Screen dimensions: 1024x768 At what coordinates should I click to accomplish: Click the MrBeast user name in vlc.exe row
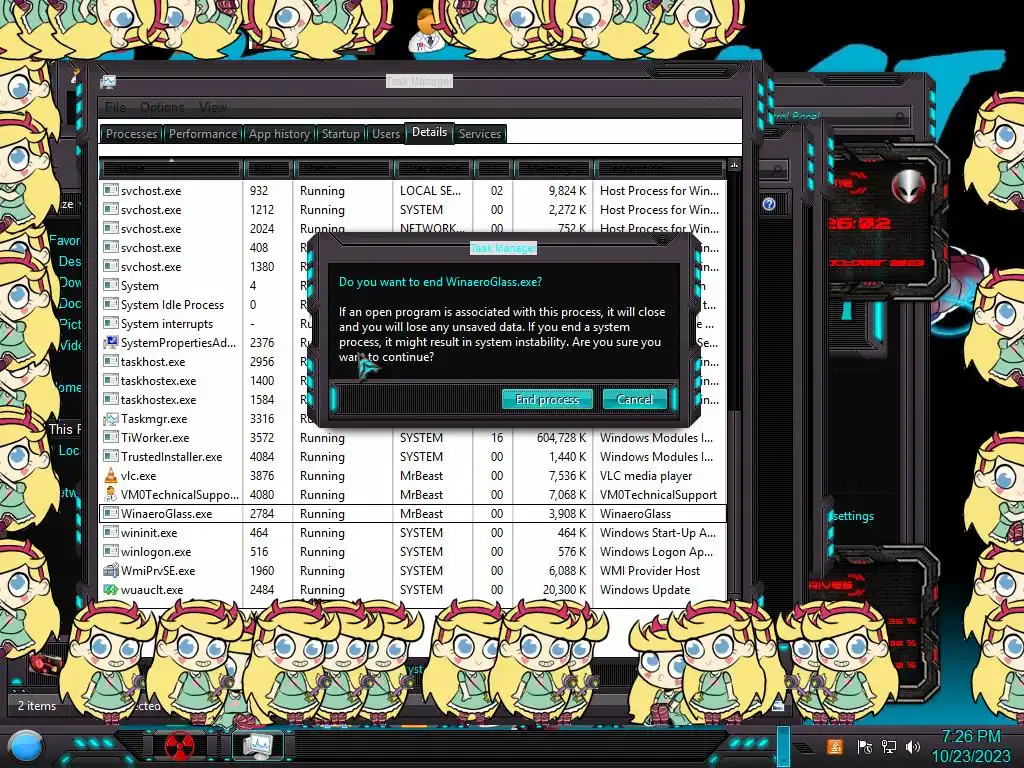point(421,475)
